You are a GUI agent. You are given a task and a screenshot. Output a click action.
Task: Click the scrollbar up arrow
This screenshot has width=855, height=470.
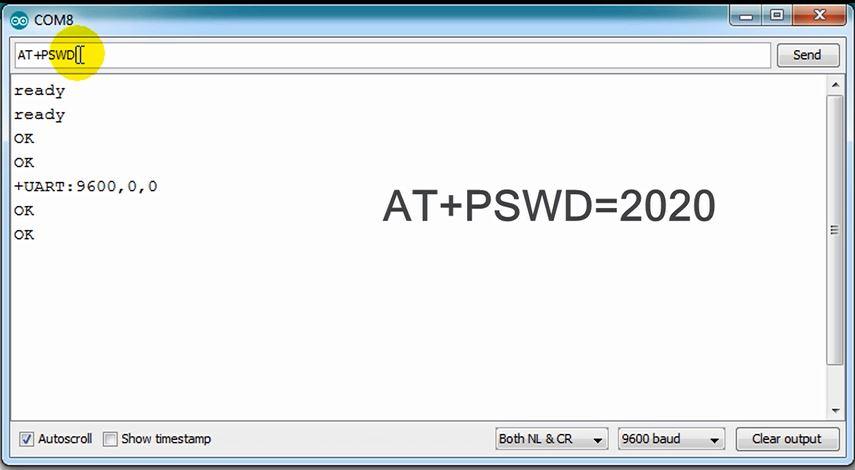pos(835,85)
